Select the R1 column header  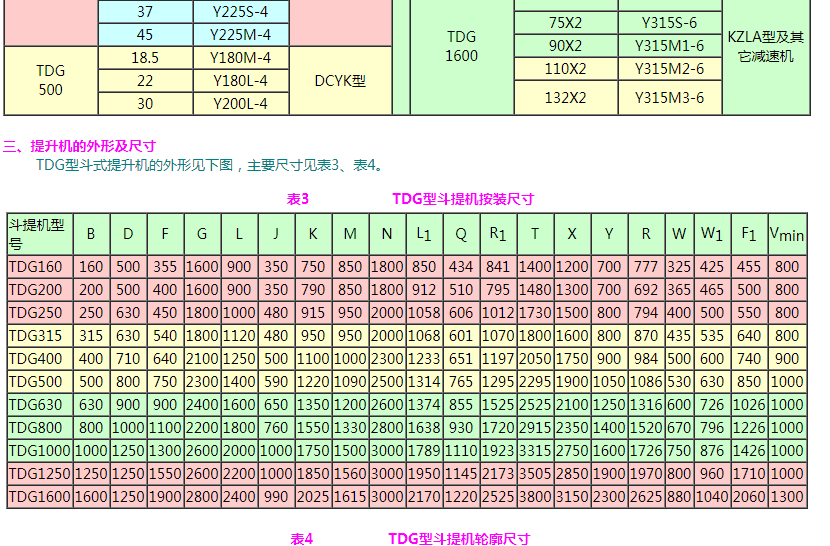[498, 234]
